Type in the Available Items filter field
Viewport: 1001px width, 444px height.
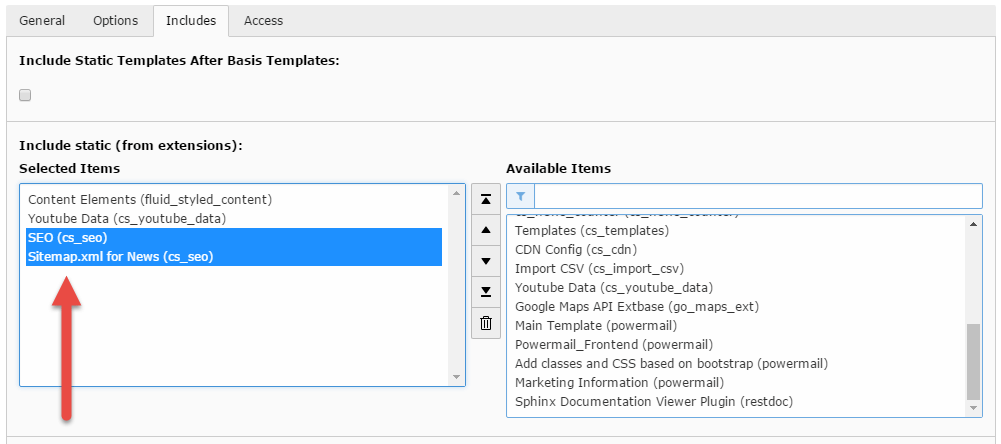pyautogui.click(x=758, y=196)
